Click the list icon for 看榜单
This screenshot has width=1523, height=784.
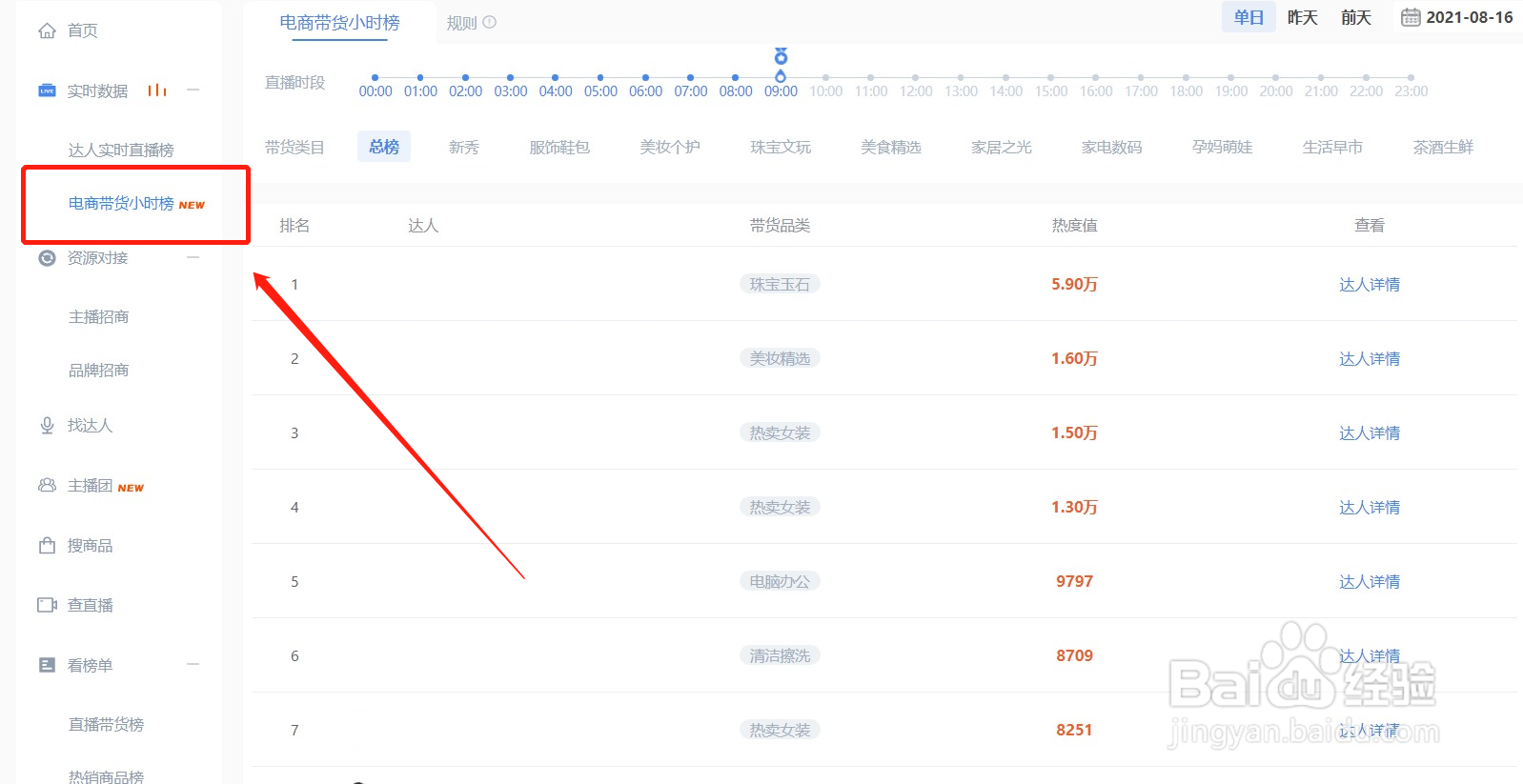click(47, 665)
